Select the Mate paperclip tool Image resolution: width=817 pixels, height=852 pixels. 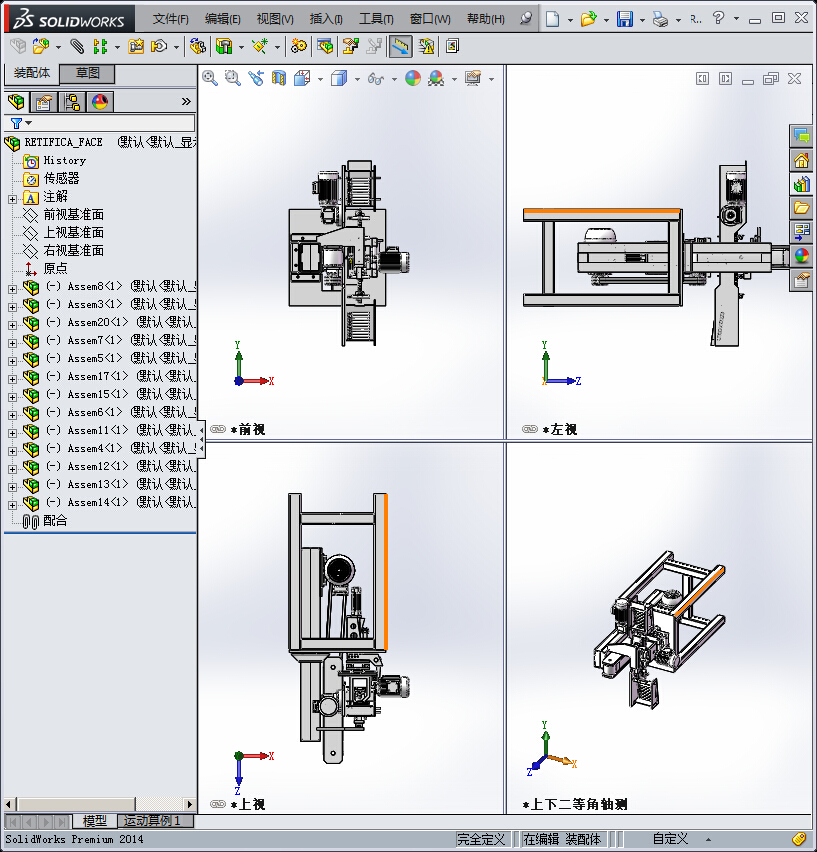77,46
